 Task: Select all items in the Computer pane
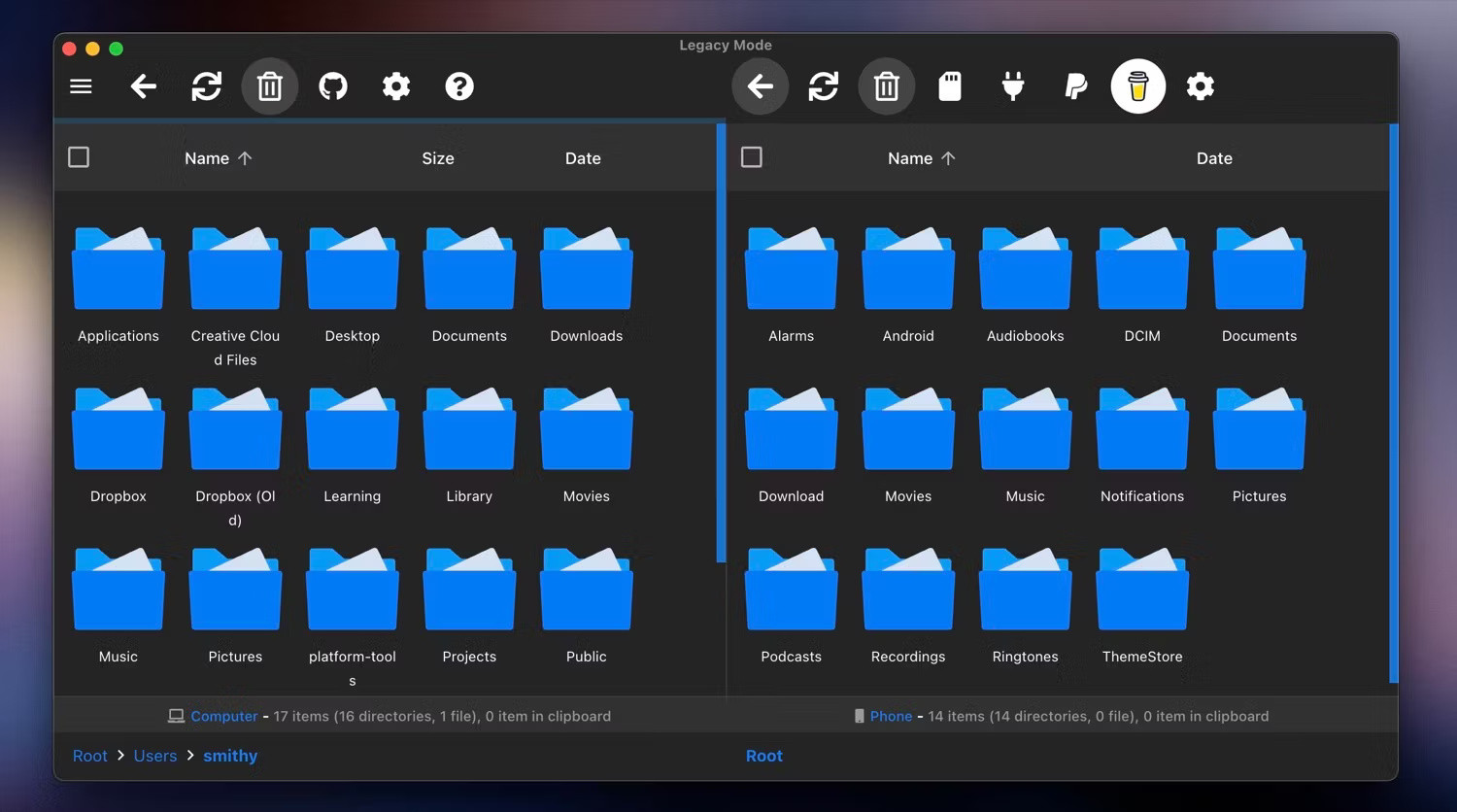(x=79, y=156)
